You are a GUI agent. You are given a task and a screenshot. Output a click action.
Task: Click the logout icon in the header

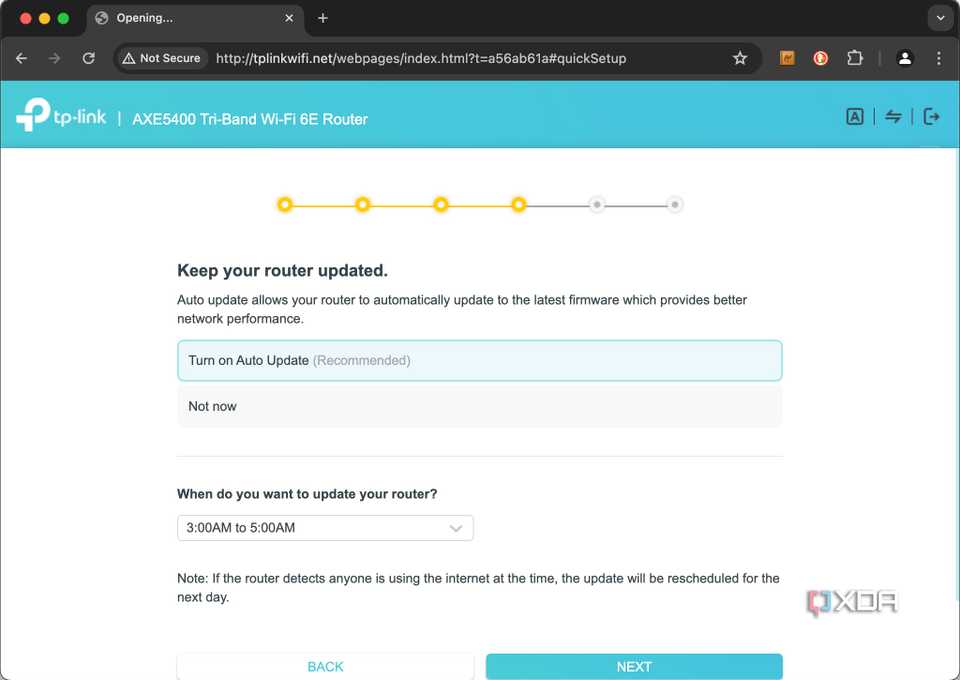pyautogui.click(x=931, y=116)
